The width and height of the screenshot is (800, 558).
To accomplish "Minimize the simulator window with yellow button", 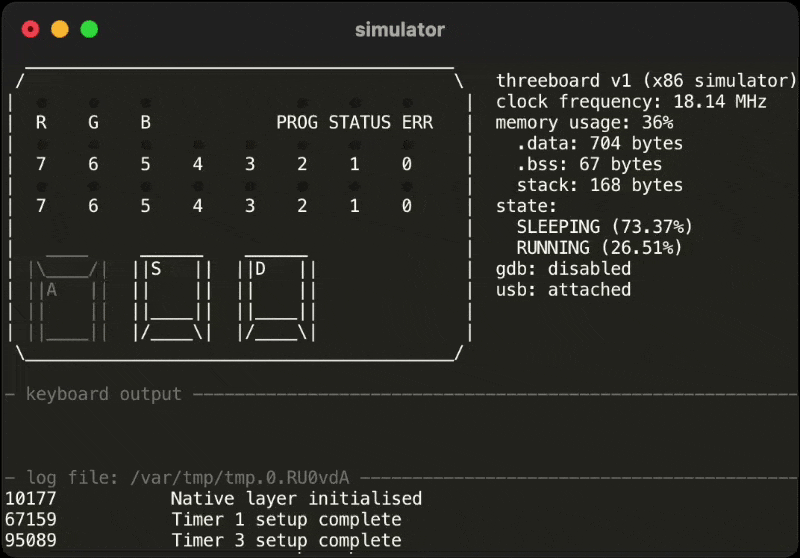I will pos(60,29).
